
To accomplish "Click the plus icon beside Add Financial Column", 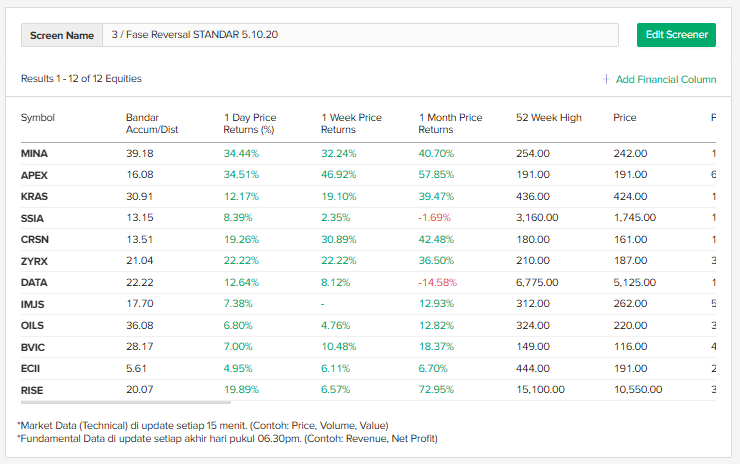I will tap(606, 79).
